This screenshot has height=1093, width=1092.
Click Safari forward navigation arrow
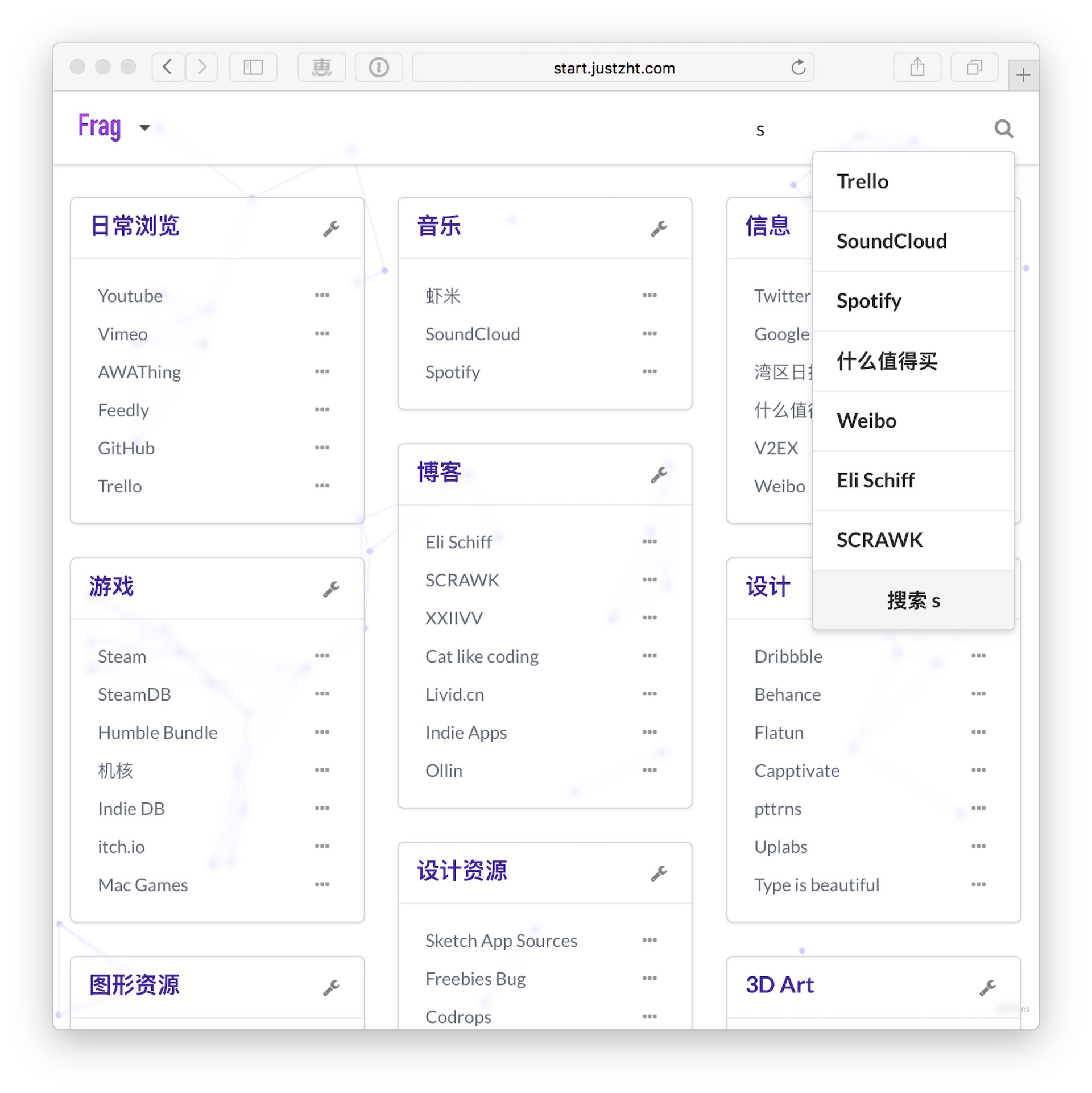point(201,68)
